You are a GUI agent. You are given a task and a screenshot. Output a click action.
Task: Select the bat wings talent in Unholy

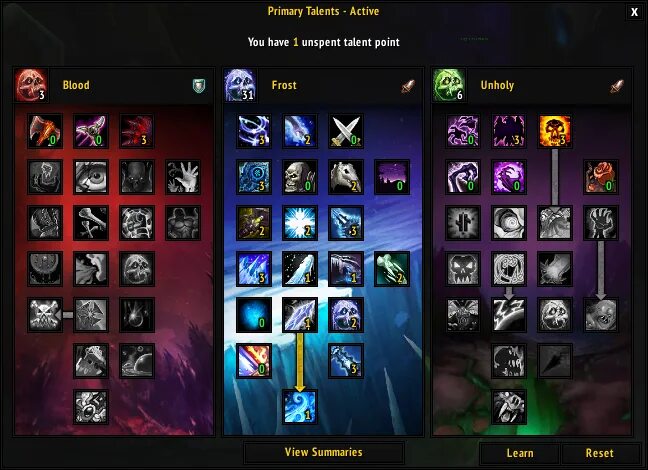click(x=509, y=131)
